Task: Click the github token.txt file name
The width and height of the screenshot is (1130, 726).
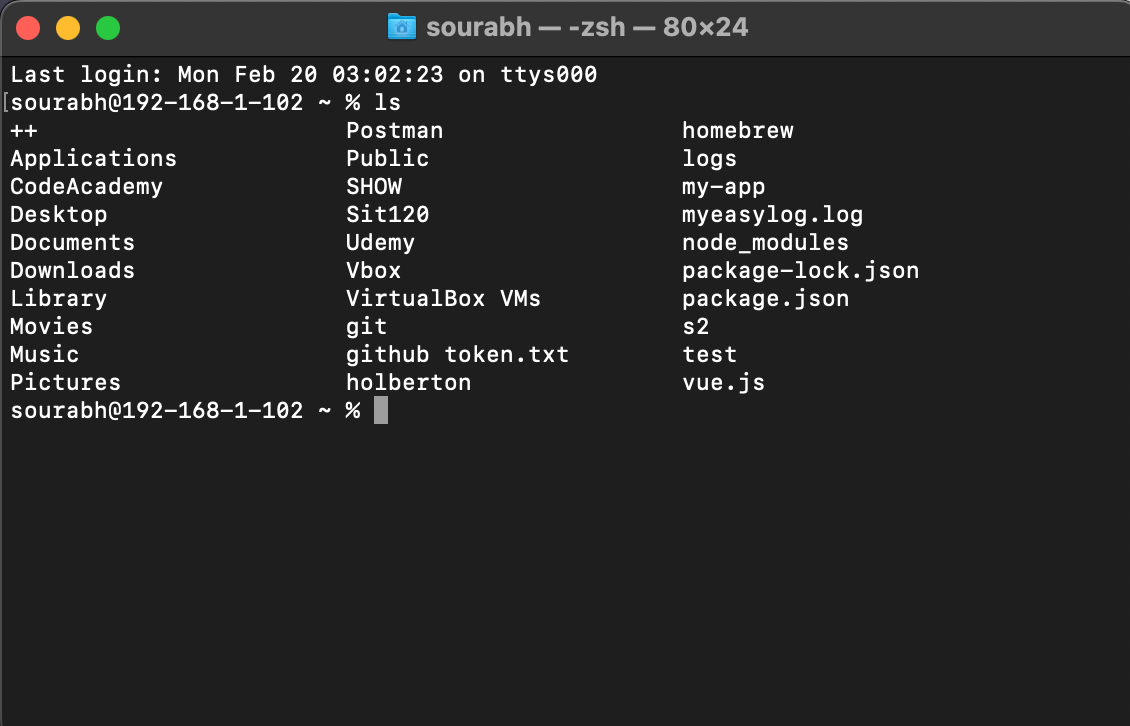Action: (x=457, y=354)
